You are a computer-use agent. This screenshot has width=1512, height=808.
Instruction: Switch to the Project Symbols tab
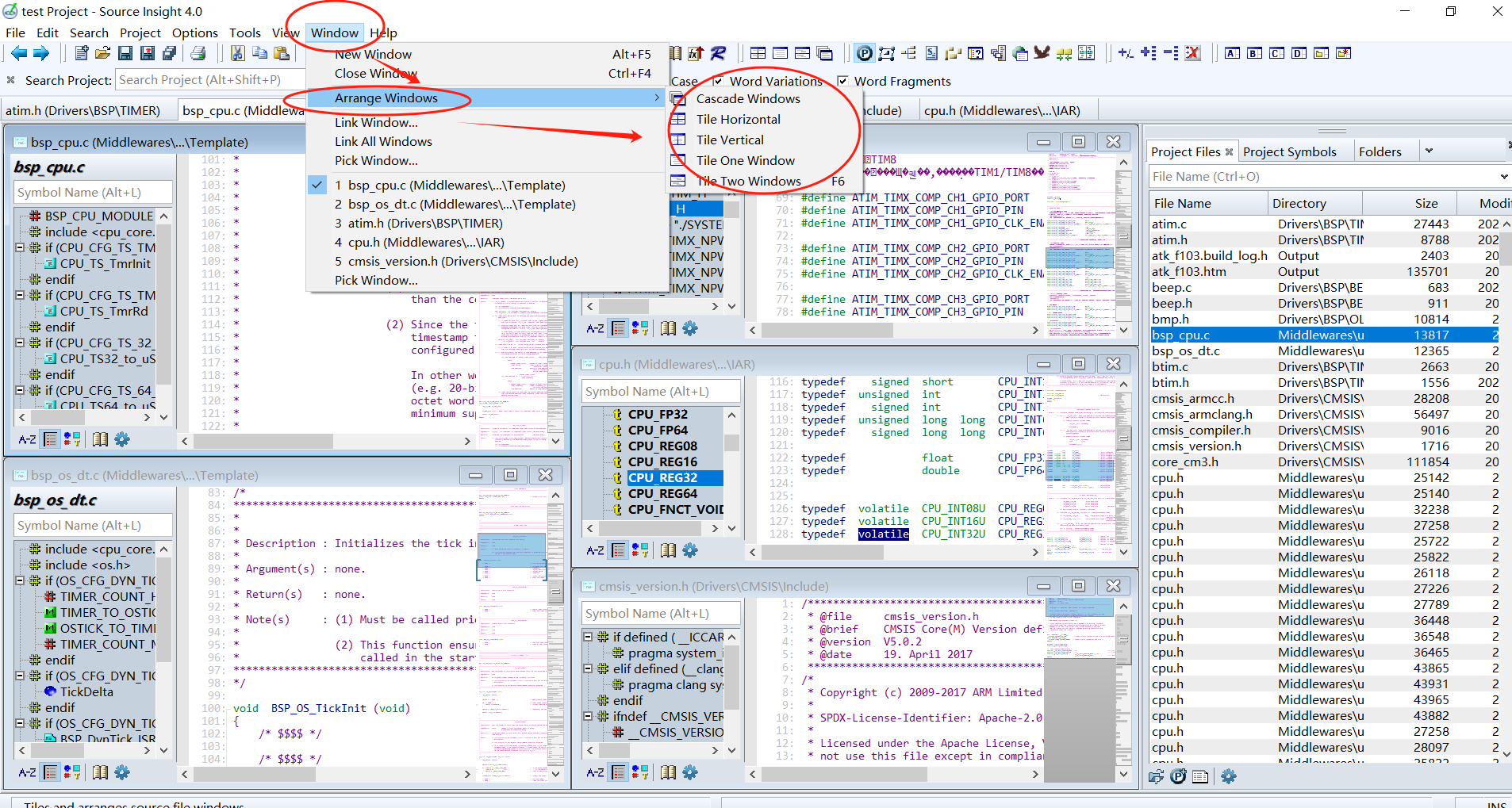1290,151
